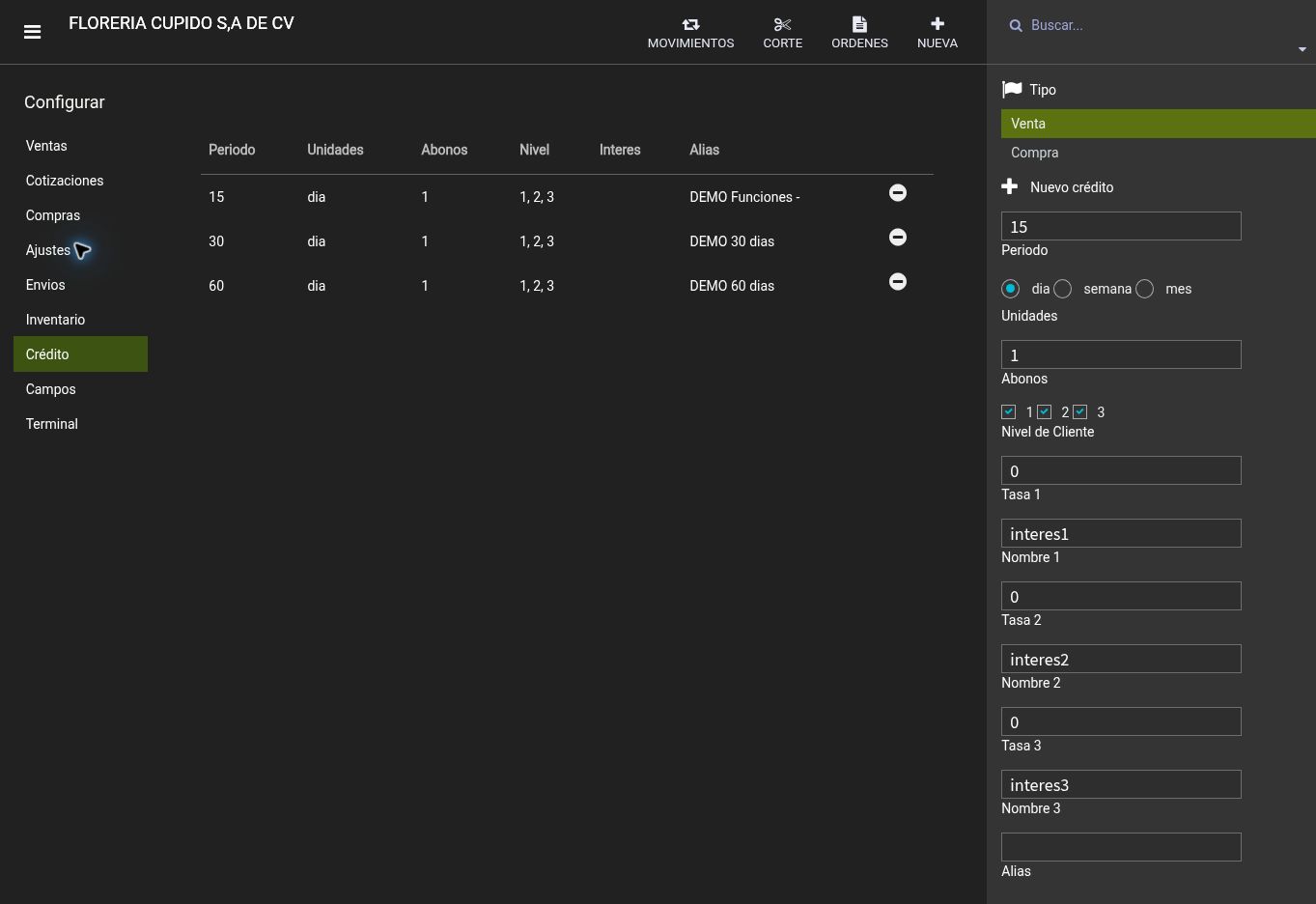Select the semana units radio button
This screenshot has height=904, width=1316.
pos(1063,289)
